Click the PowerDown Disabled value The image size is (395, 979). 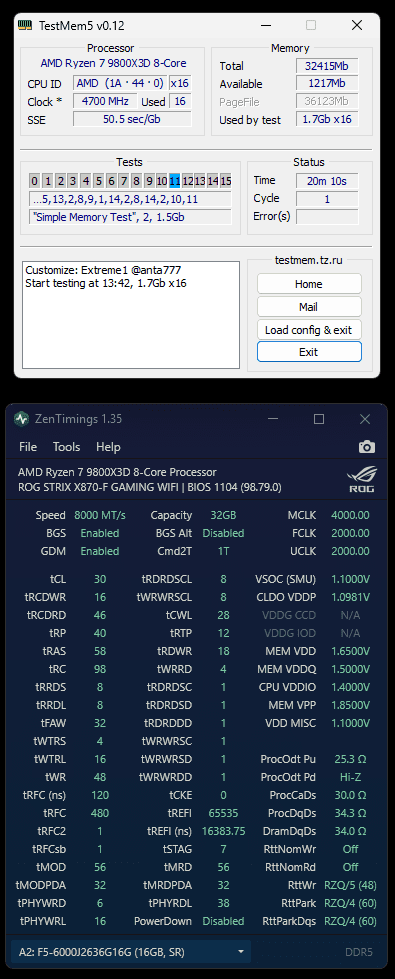click(223, 921)
